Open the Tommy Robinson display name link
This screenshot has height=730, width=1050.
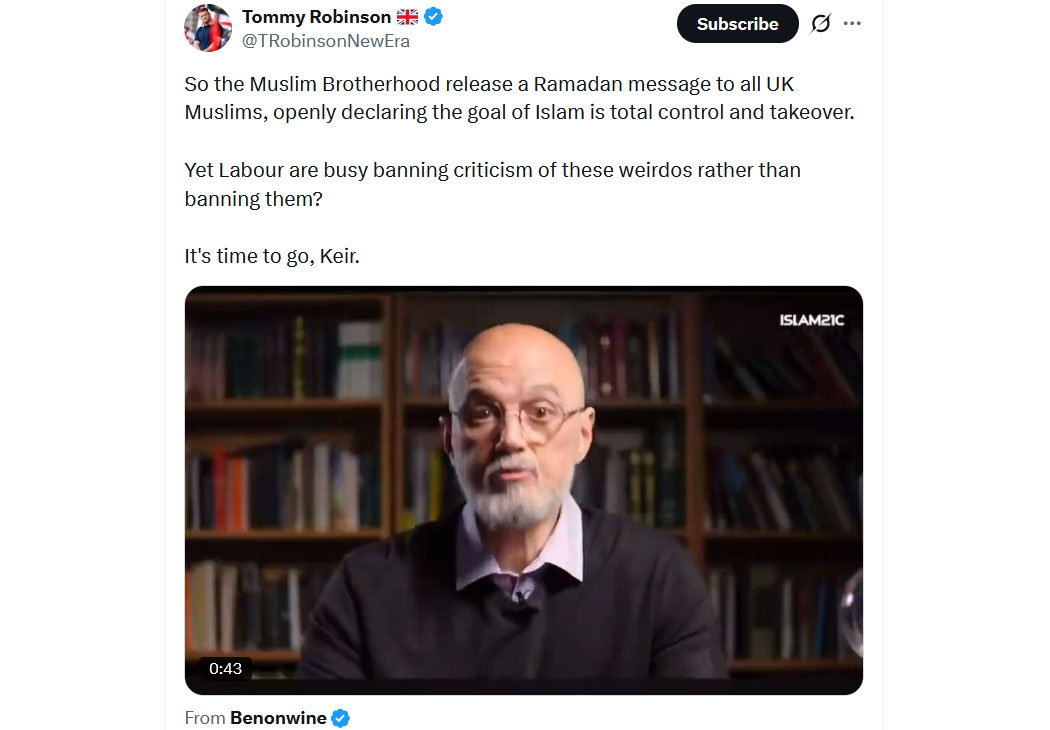click(316, 17)
